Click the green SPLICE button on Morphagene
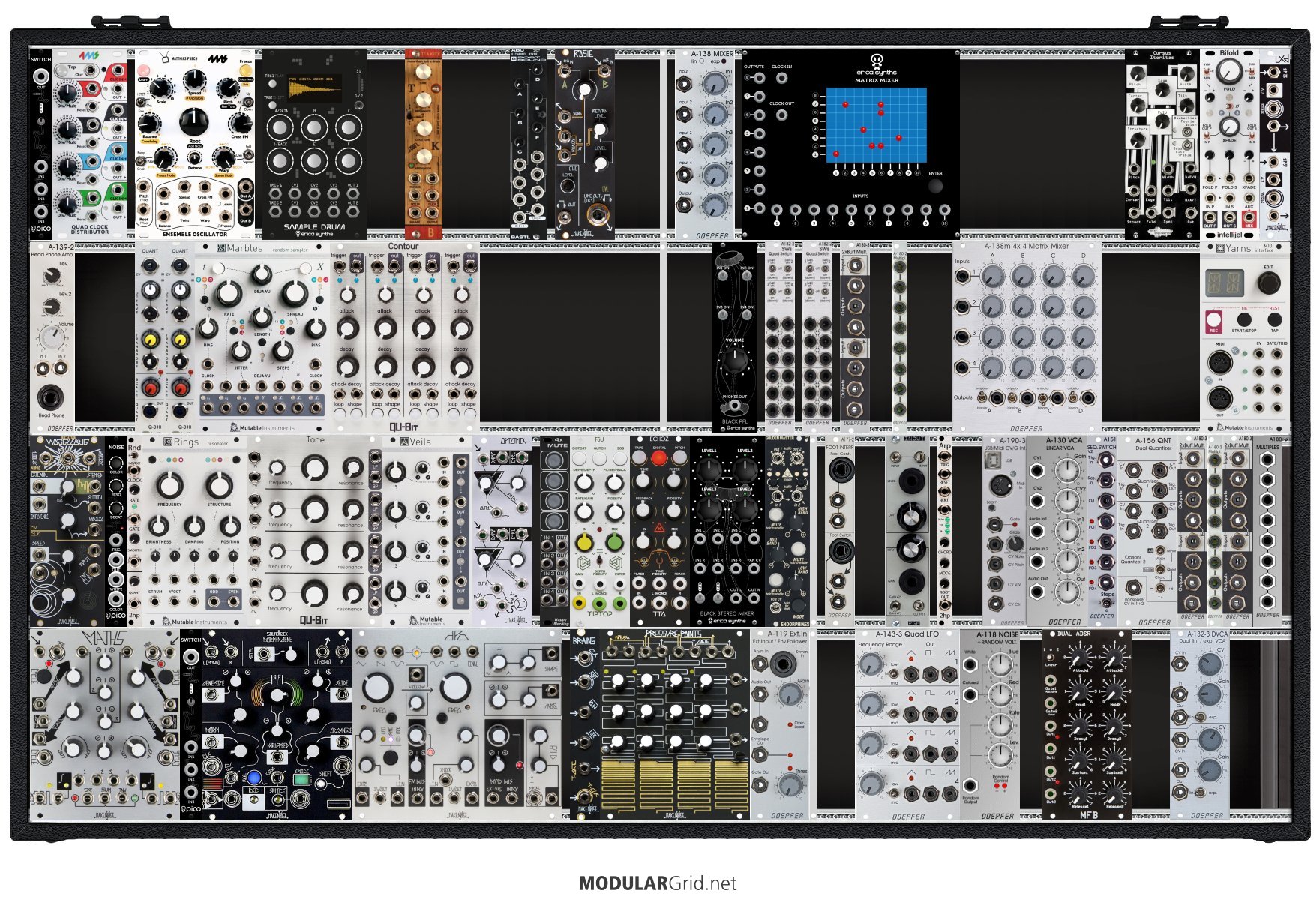This screenshot has width=1316, height=899. (302, 779)
